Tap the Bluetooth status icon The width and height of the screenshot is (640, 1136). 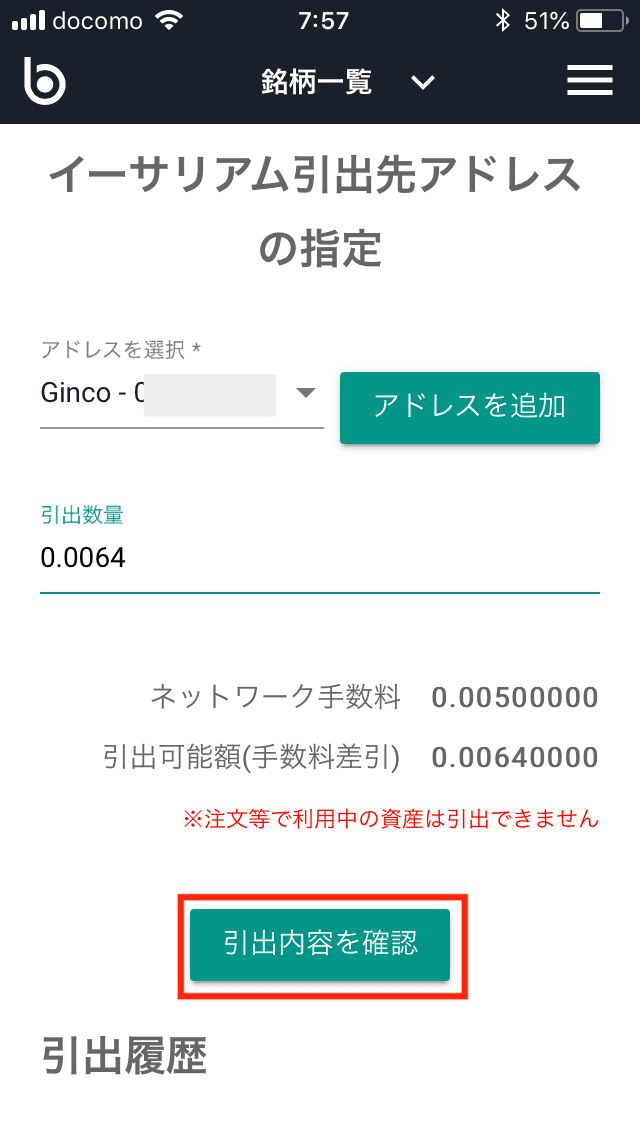503,20
